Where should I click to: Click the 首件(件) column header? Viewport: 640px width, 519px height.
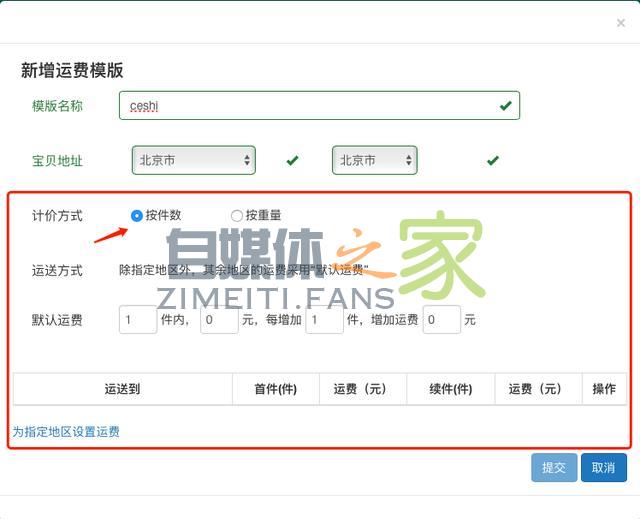pyautogui.click(x=275, y=389)
